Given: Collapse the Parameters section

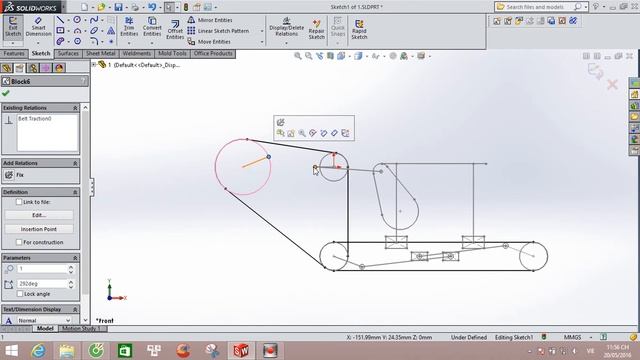Looking at the screenshot, I should pos(75,258).
